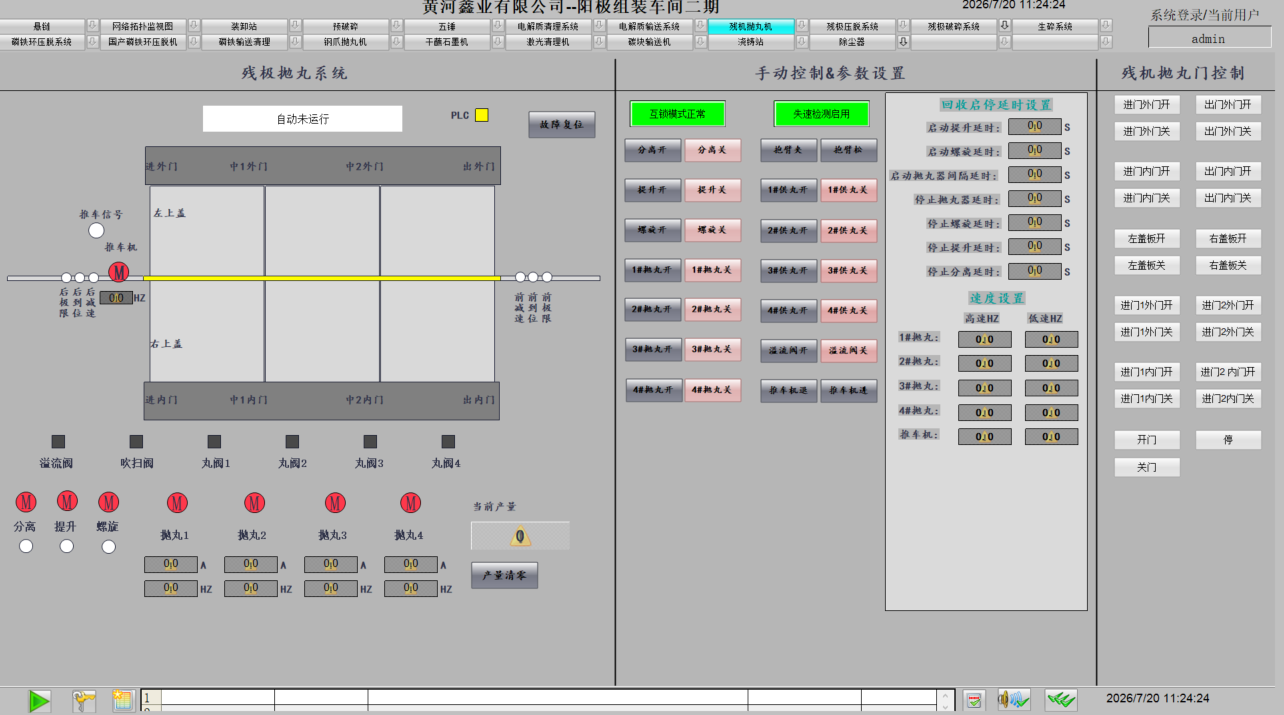Click the 推车机 red motor icon
Screen dimensions: 1284x715
119,271
